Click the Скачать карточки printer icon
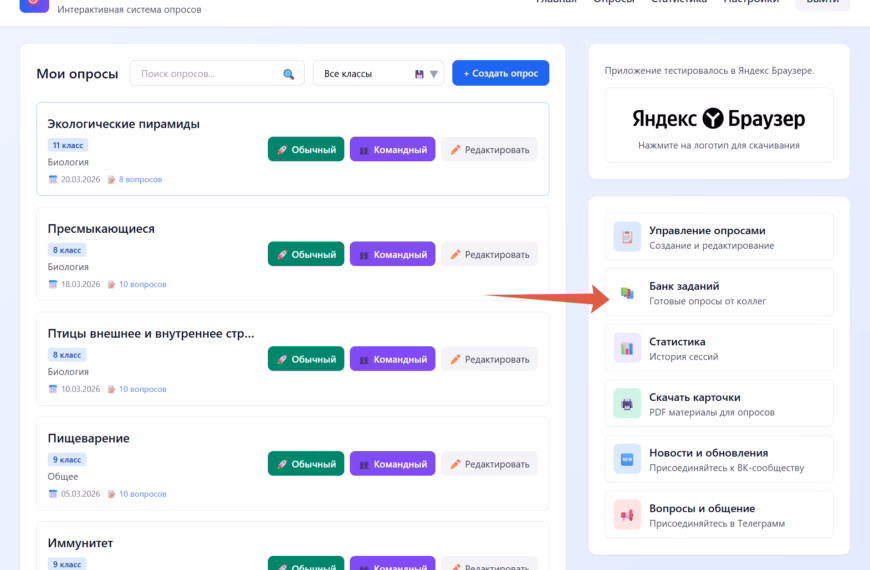Screen dimensions: 870x570 point(627,403)
